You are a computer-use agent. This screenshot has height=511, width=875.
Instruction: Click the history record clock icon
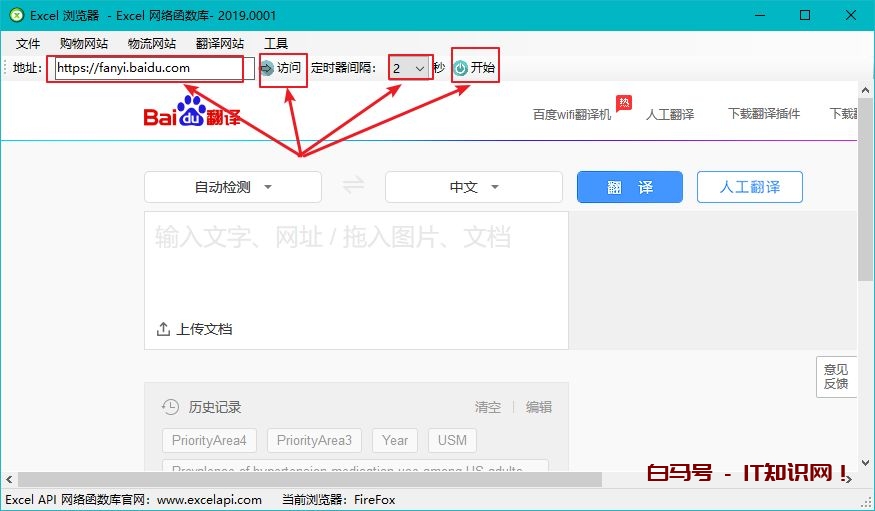[x=170, y=407]
